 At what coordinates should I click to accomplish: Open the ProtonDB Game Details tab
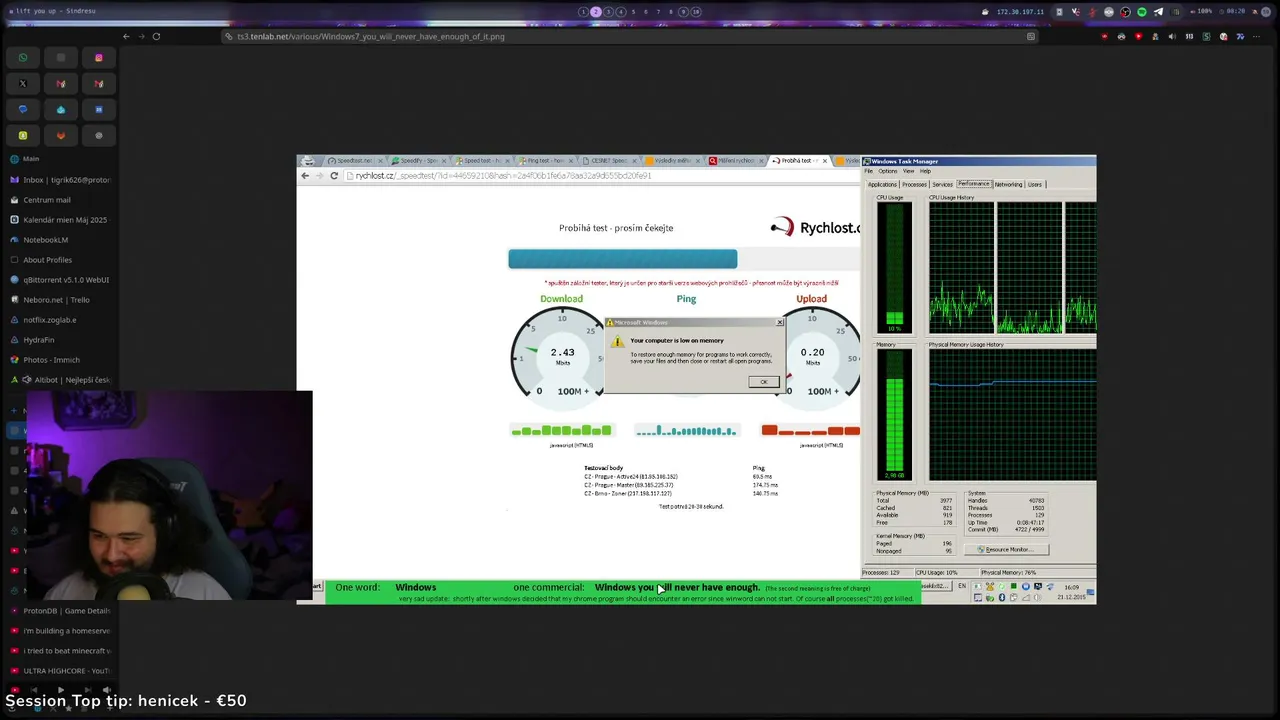point(60,611)
